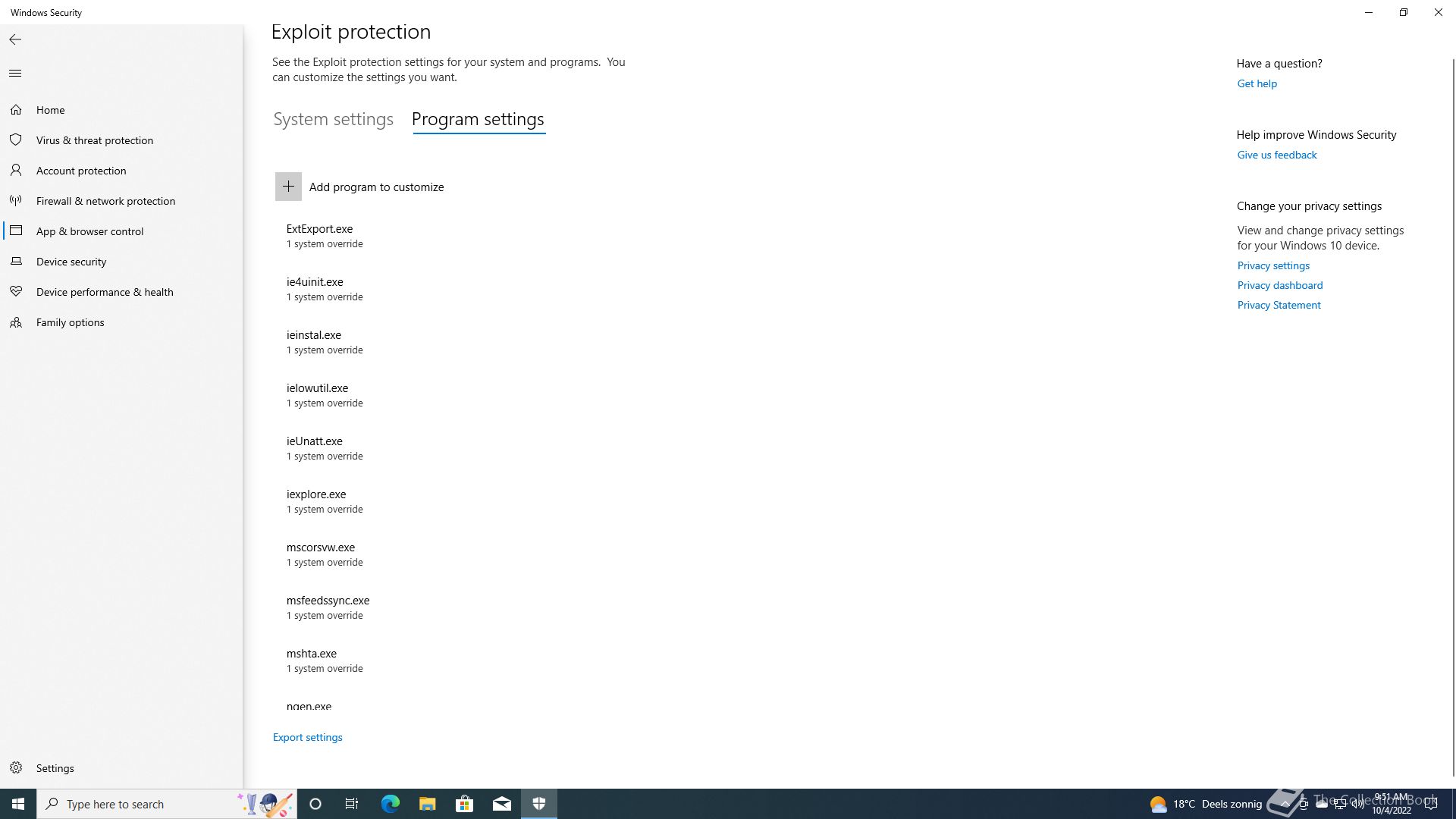
Task: Click the Device security laptop icon
Action: (x=16, y=262)
